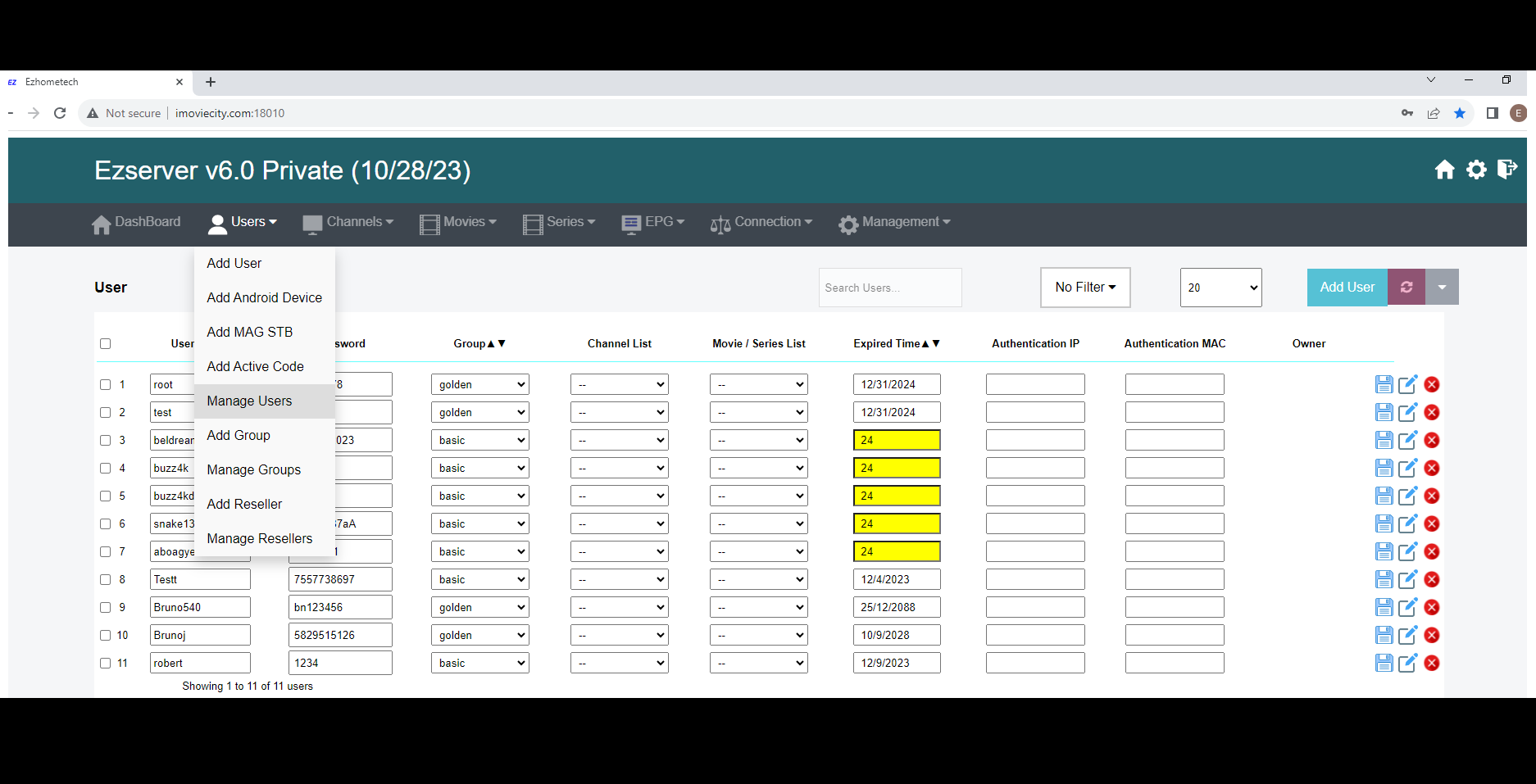
Task: Click Authentication IP field for root
Action: coord(1035,384)
